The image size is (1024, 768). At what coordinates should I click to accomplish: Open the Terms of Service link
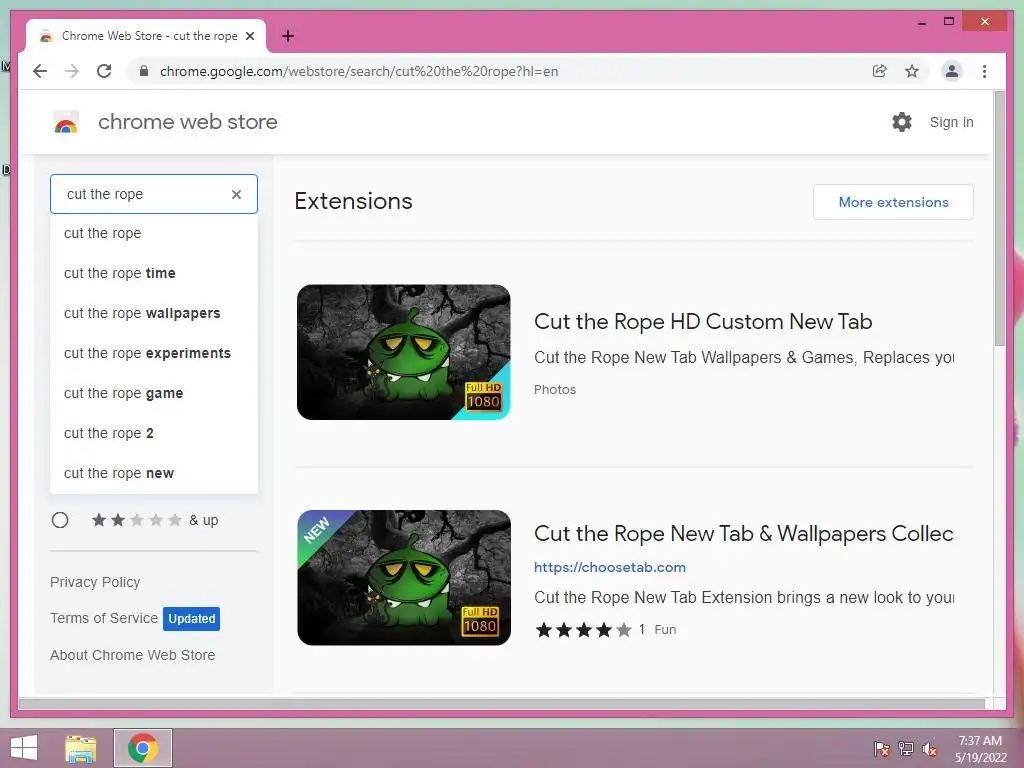(104, 618)
